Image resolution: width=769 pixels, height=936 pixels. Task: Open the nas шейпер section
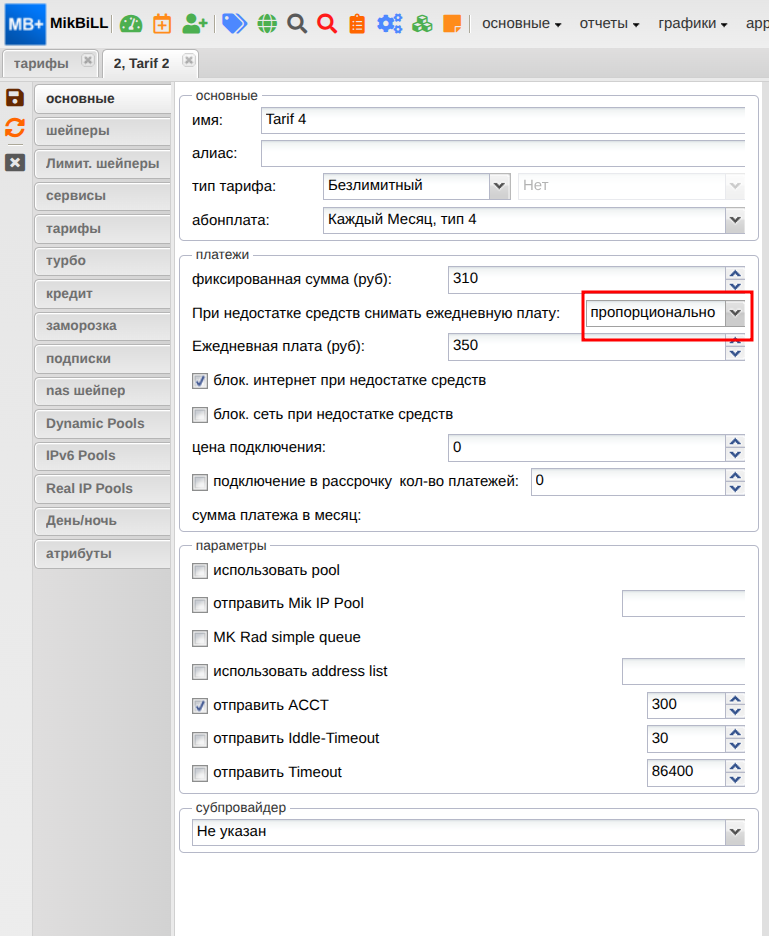(102, 391)
